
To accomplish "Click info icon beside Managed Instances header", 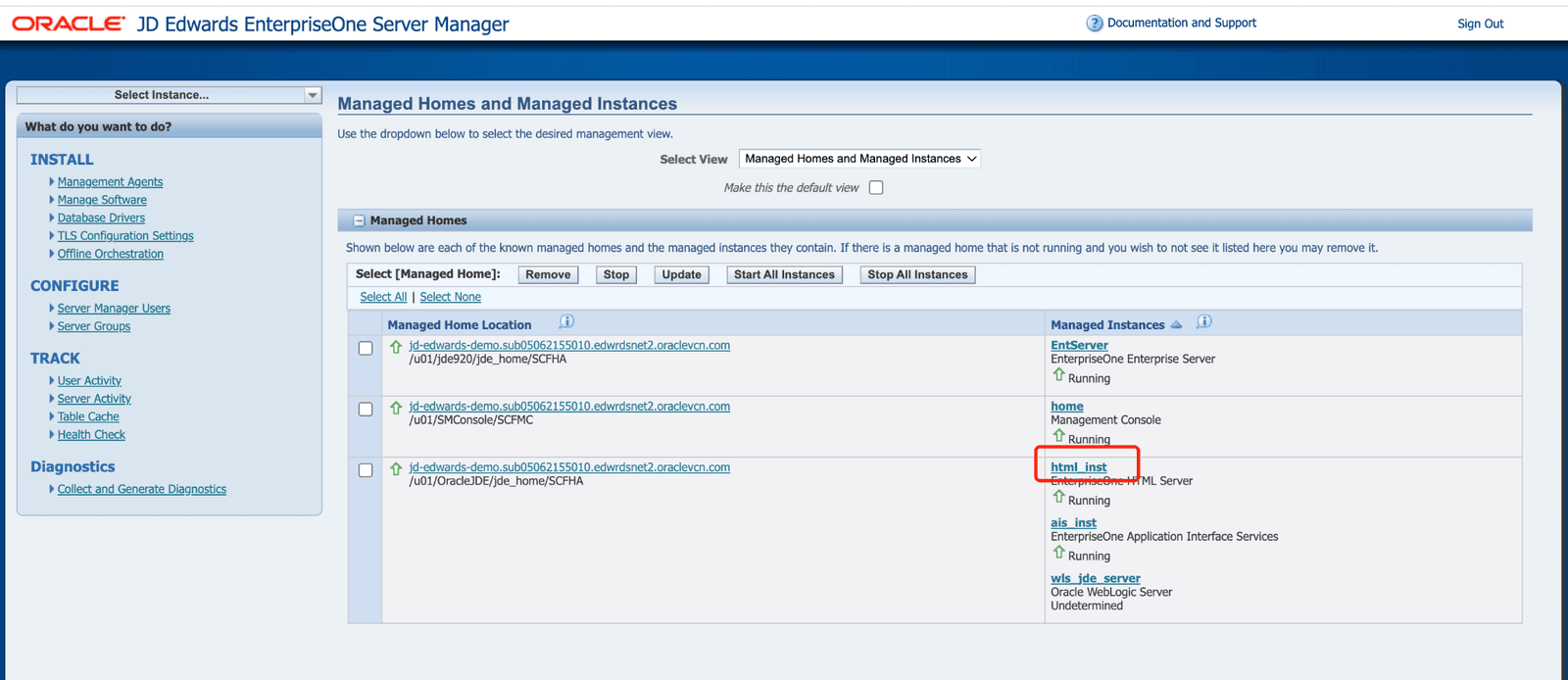I will point(1204,321).
